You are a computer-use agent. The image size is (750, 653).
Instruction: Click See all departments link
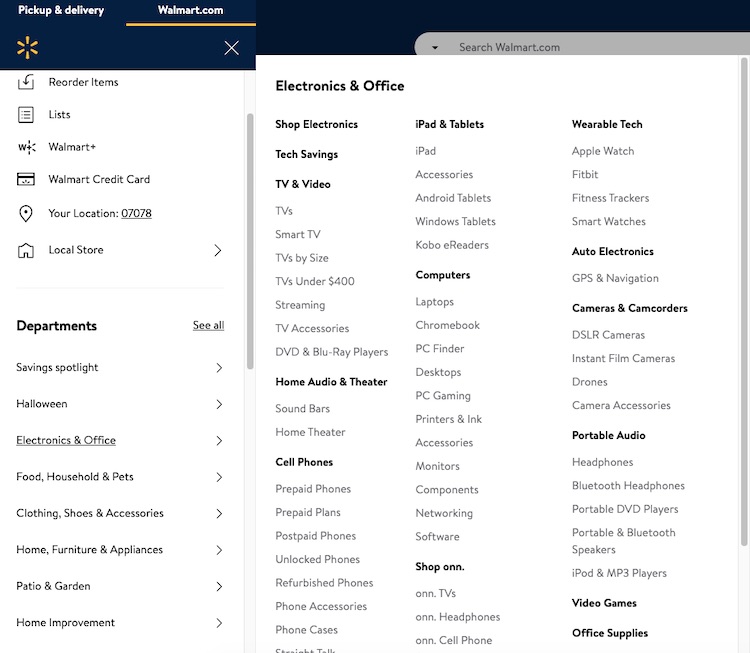208,326
